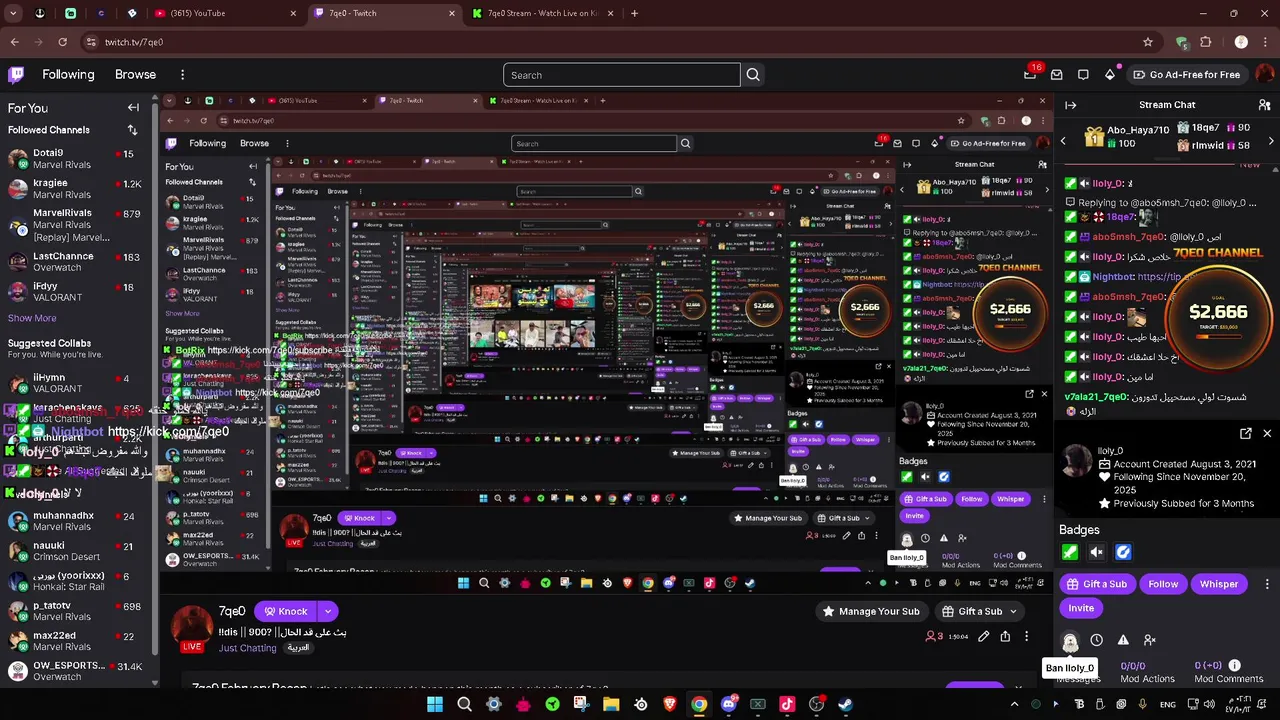Open the Browse page
The height and width of the screenshot is (720, 1280).
pyautogui.click(x=135, y=74)
